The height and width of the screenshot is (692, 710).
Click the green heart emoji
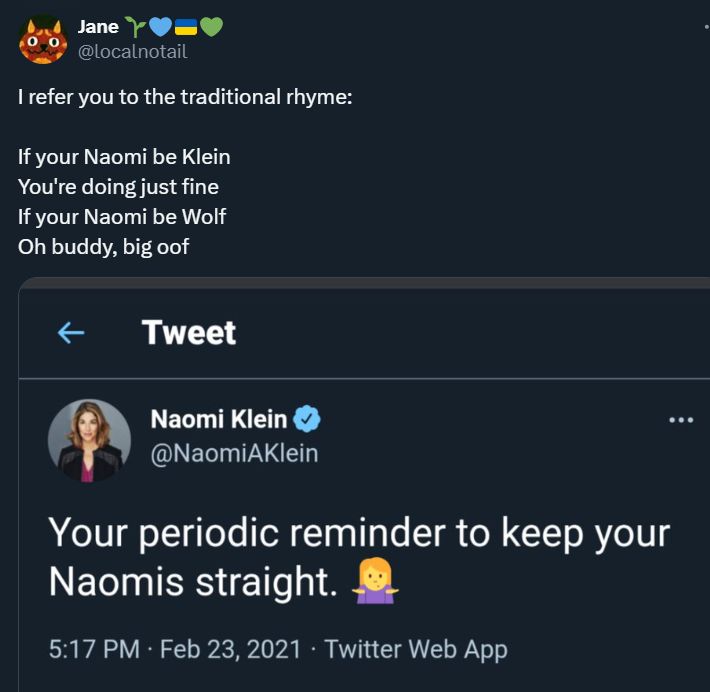pyautogui.click(x=211, y=27)
